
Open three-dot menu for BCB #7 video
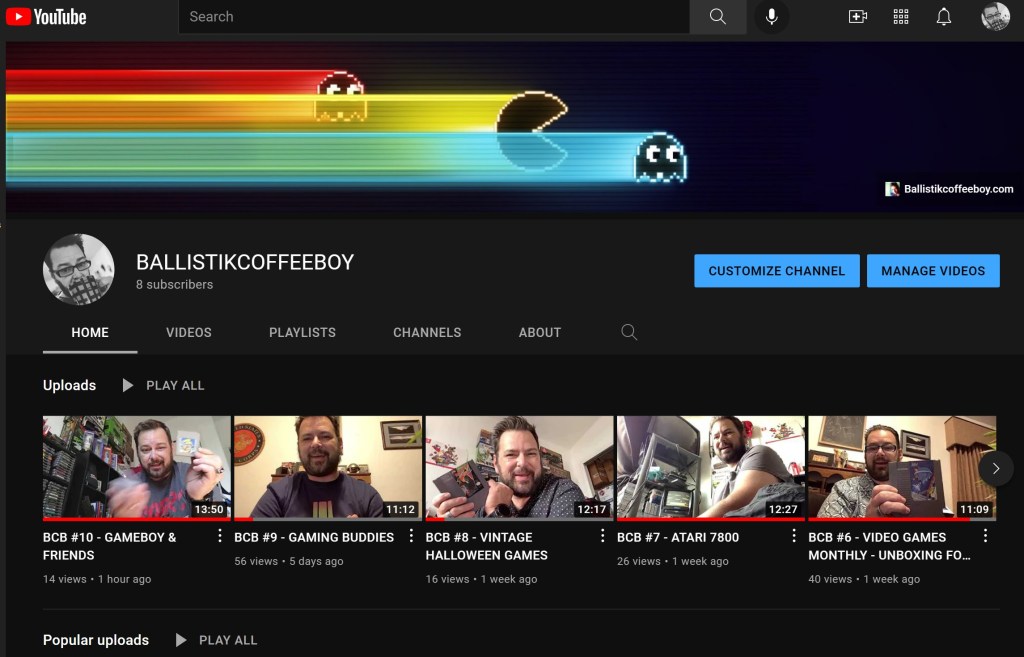coord(794,536)
